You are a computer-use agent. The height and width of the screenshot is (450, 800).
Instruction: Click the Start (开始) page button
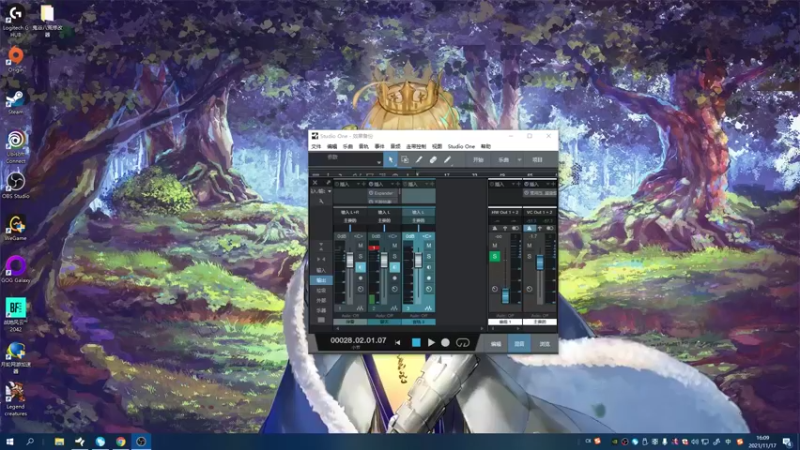pyautogui.click(x=478, y=160)
